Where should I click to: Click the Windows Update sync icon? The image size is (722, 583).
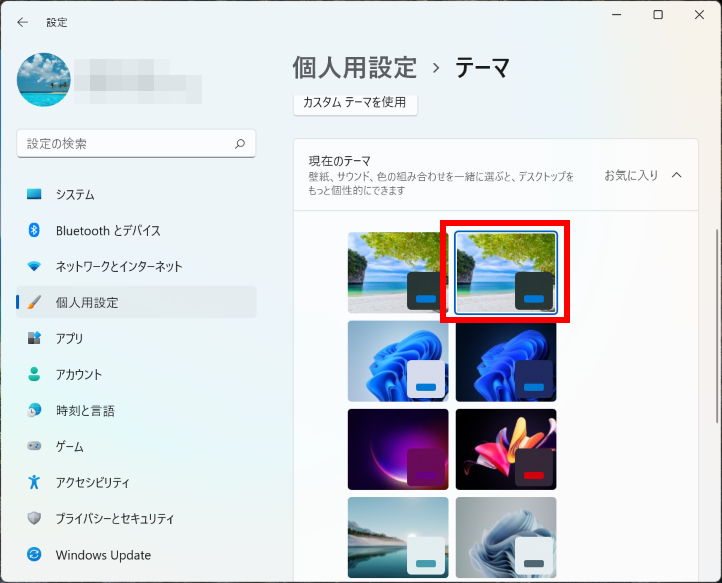point(34,554)
